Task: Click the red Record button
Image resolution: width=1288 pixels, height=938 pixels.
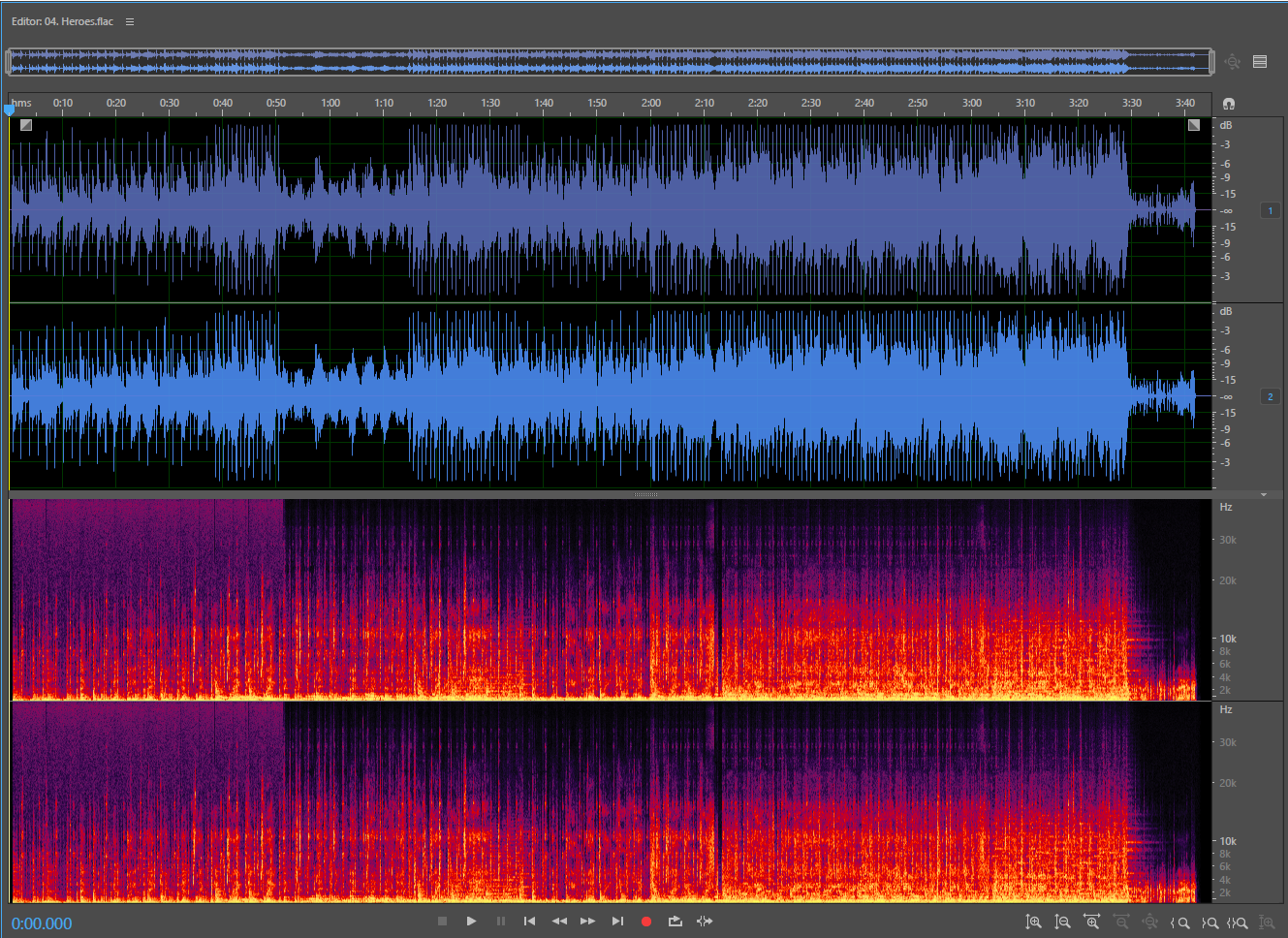Action: [646, 922]
